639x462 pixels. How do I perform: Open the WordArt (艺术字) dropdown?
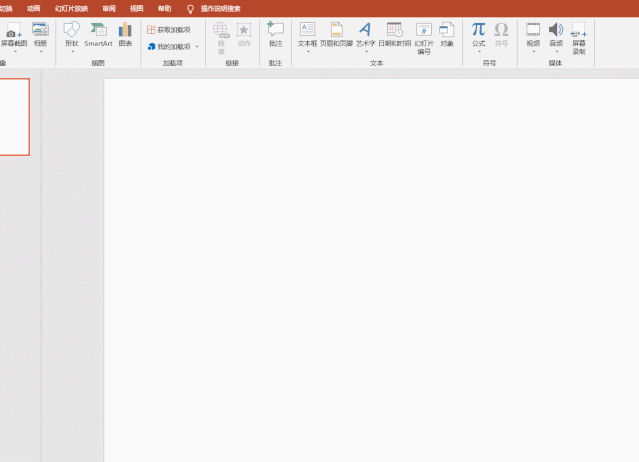(365, 51)
